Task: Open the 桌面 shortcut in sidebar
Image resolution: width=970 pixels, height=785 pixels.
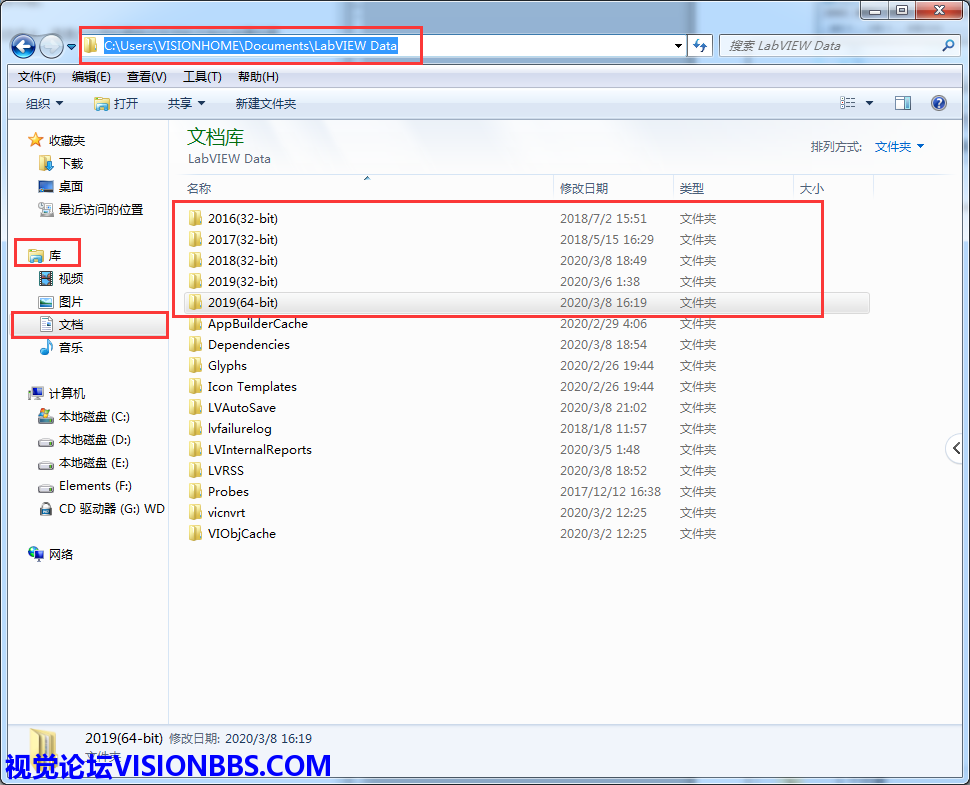Action: [x=70, y=186]
